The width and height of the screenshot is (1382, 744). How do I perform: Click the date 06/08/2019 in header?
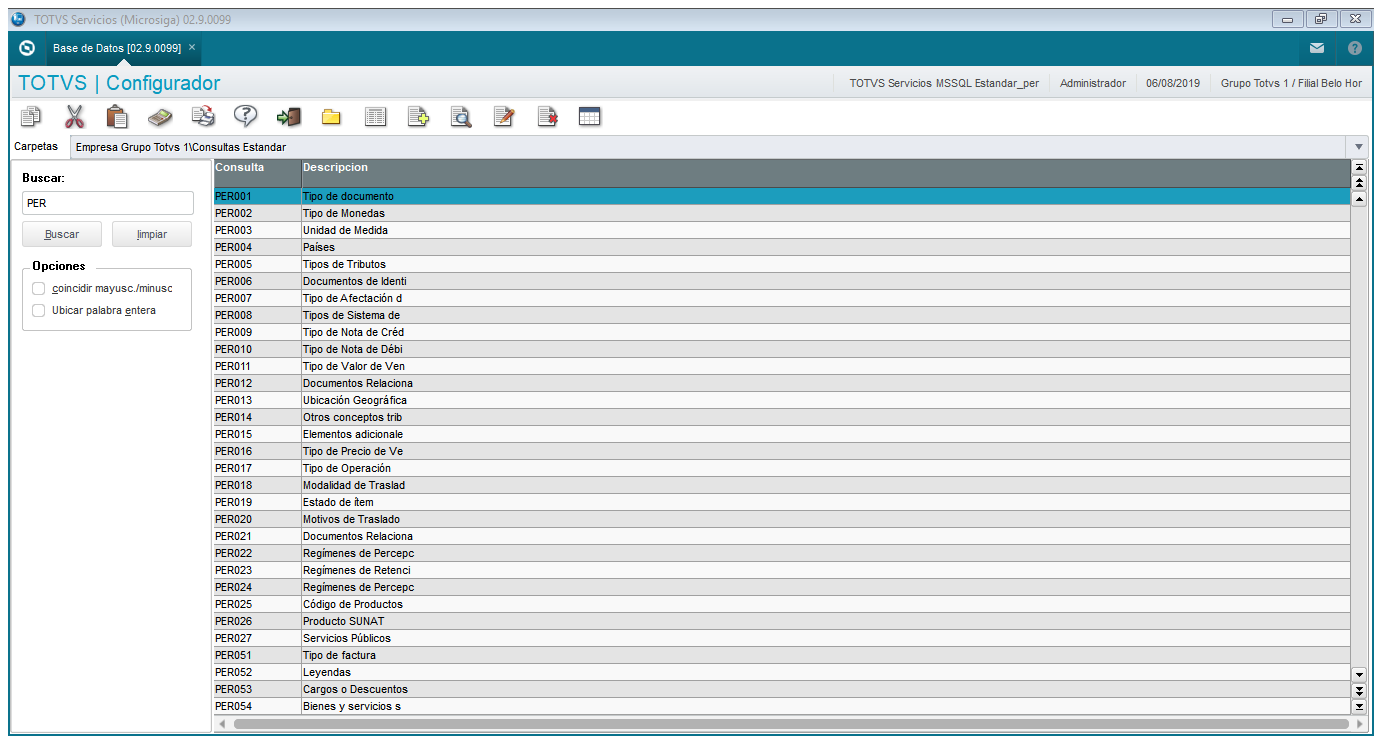[1173, 83]
